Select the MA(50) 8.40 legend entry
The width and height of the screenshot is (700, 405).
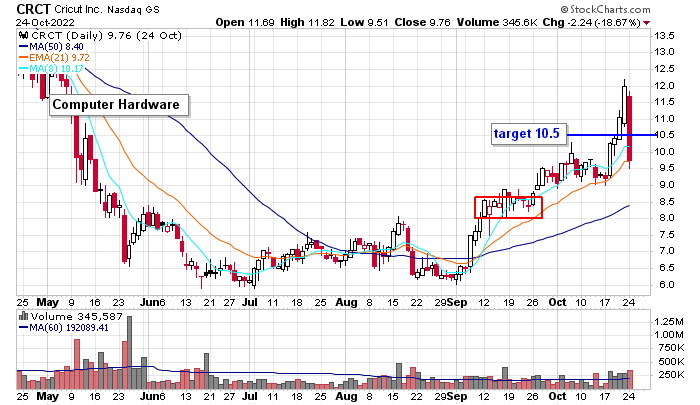[x=51, y=47]
